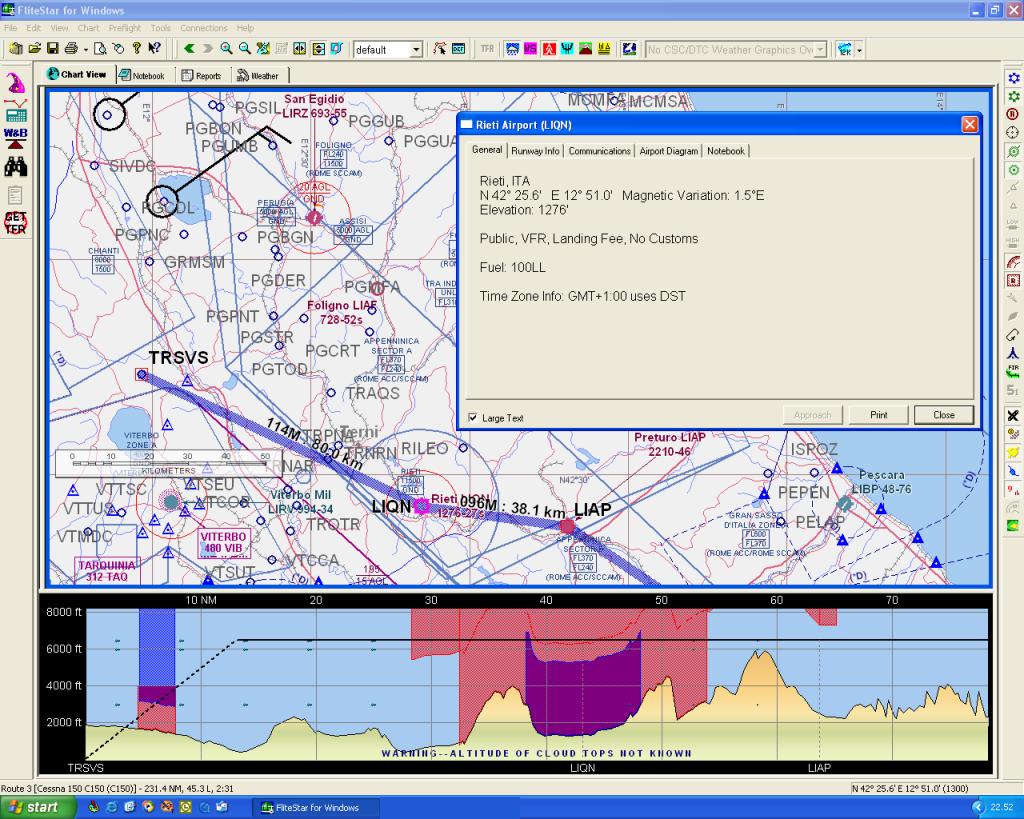Click the magenta VS overlay icon
Screen dimensions: 1024x819
pyautogui.click(x=530, y=49)
